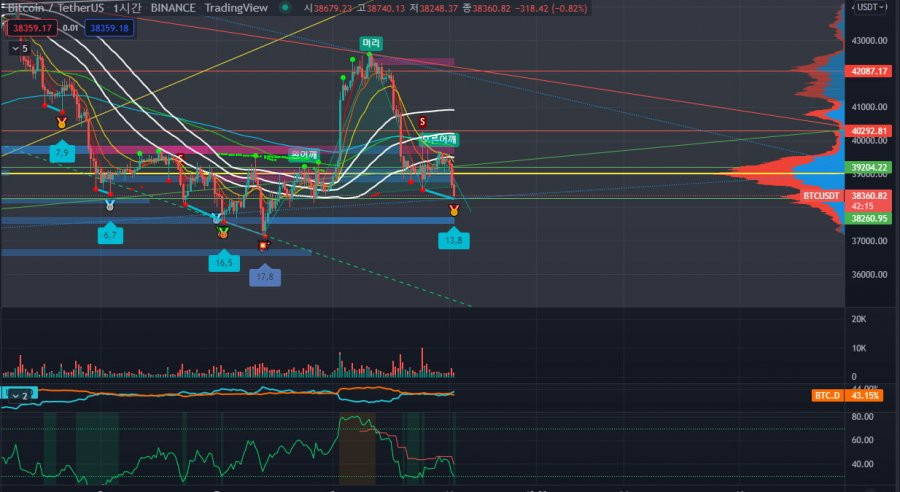This screenshot has height=492, width=900.
Task: Click the 37000.00 price axis label
Action: pyautogui.click(x=869, y=241)
